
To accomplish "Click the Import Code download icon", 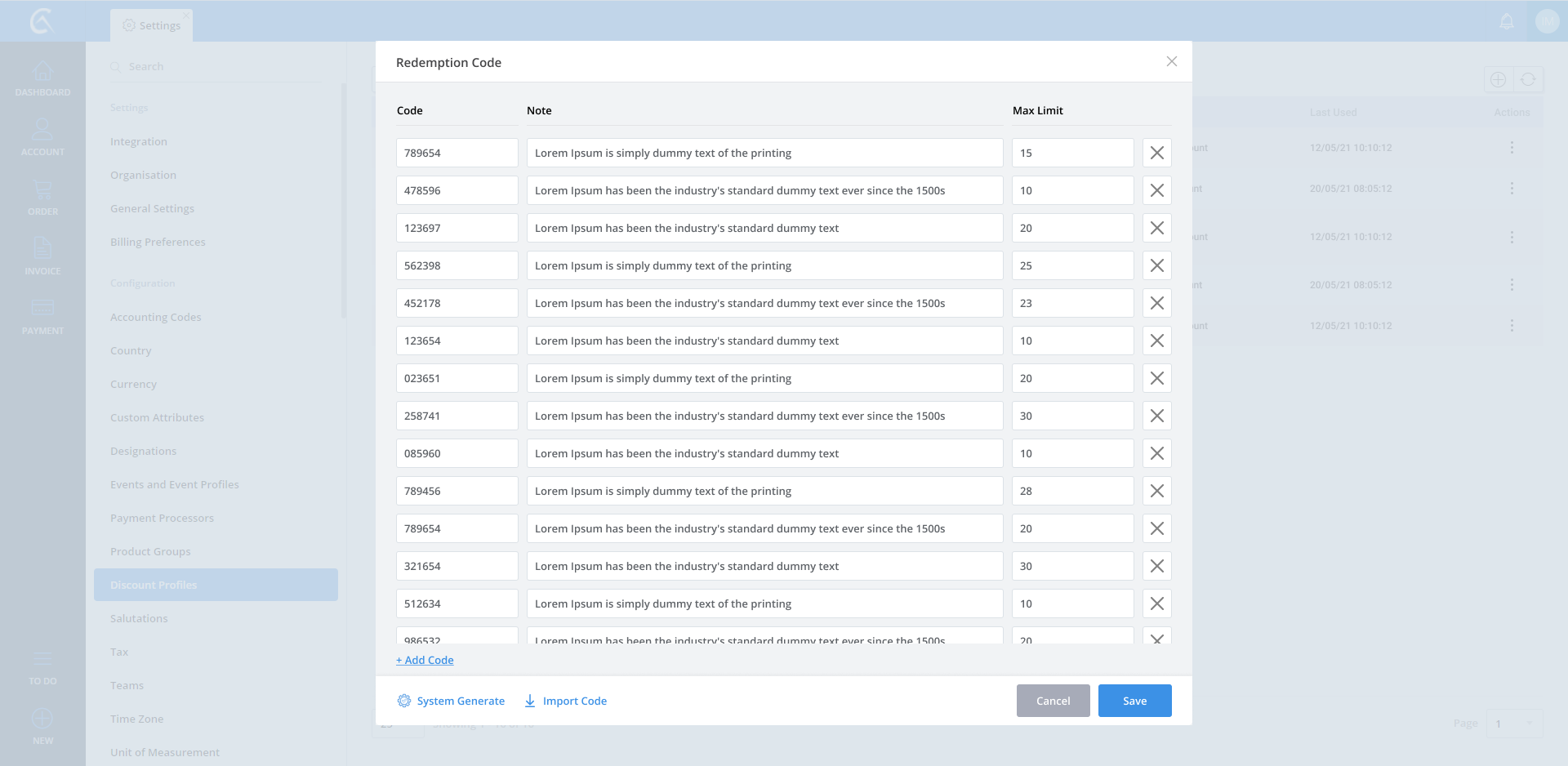I will [530, 701].
